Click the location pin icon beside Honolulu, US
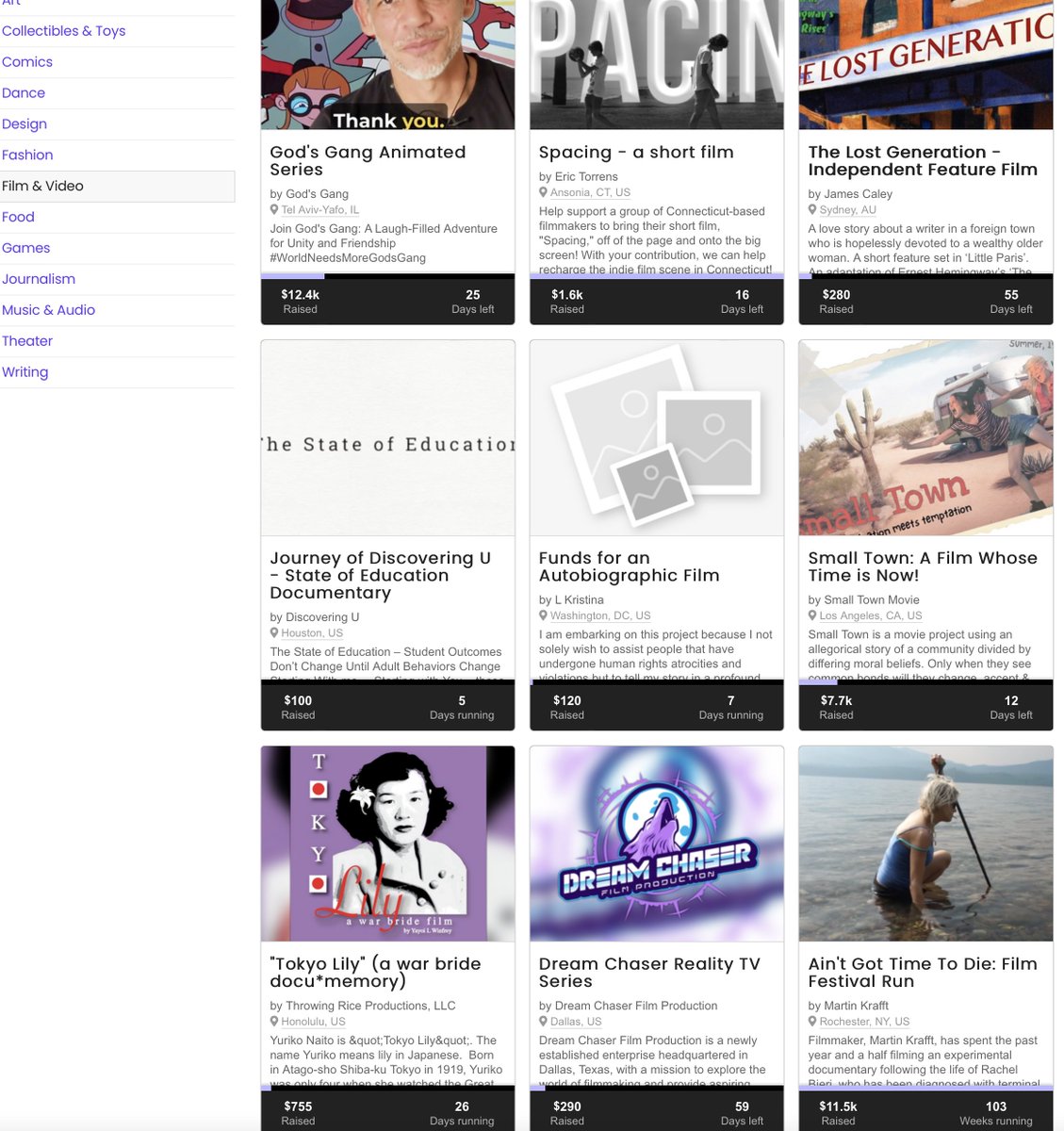Screen dimensions: 1064x1131 pos(274,1022)
